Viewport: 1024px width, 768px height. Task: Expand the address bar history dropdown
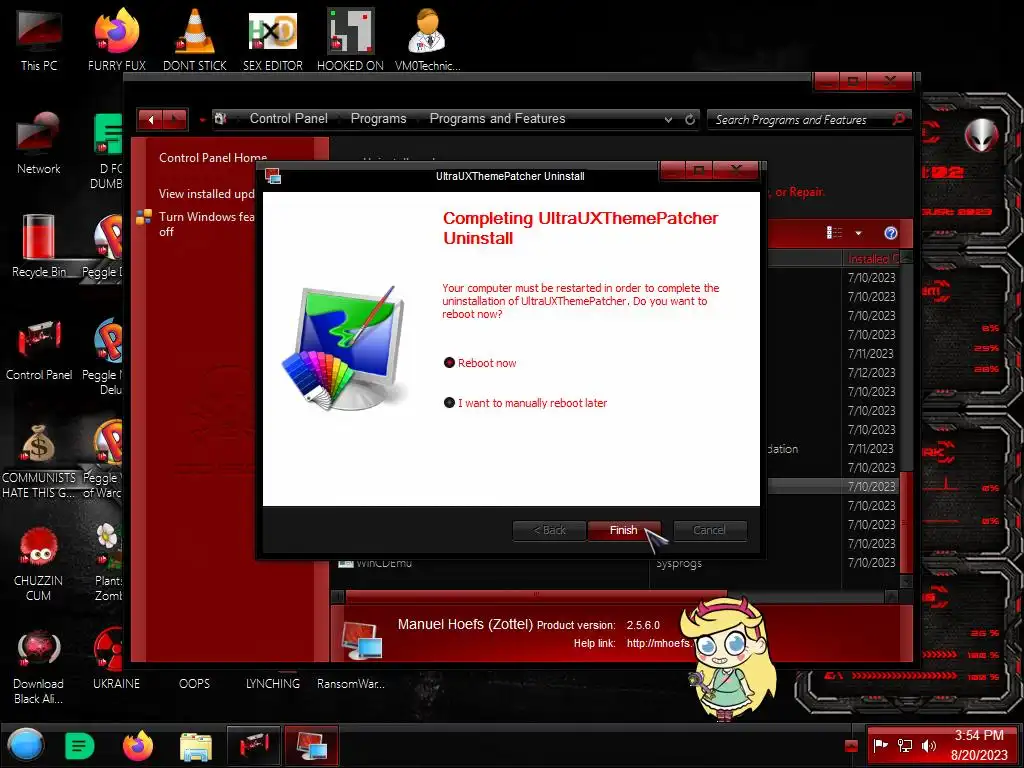click(668, 120)
